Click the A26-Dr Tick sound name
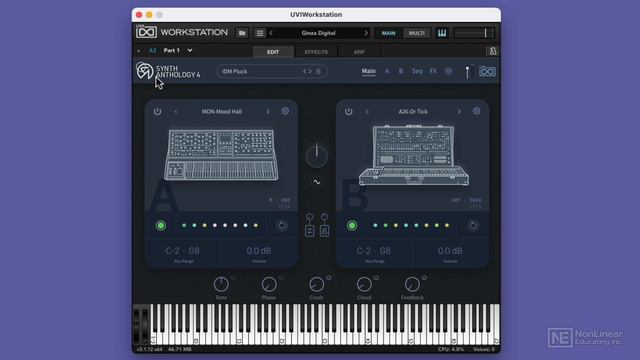Screen dimensions: 640x360 point(413,111)
